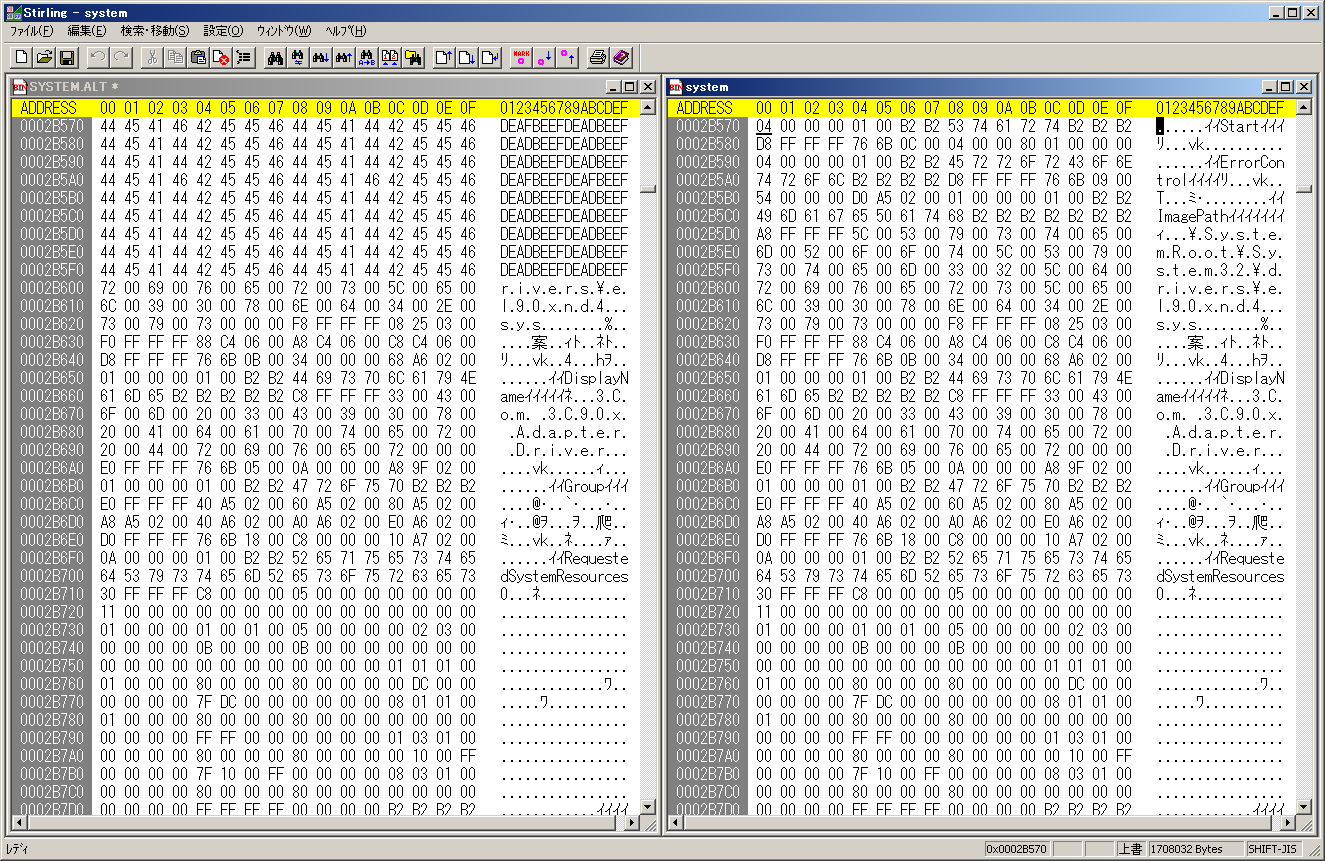
Task: Open the ヘルプ(H) menu
Action: [x=346, y=31]
